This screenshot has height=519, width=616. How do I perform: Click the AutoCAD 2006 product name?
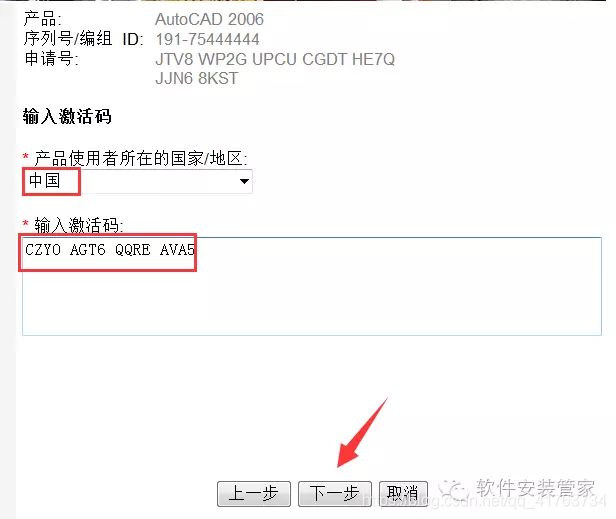(209, 19)
